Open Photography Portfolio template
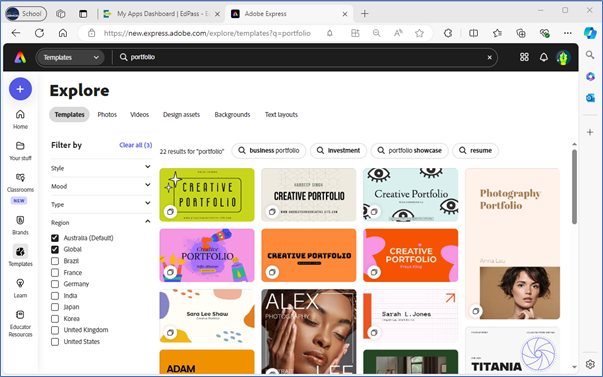 point(512,244)
